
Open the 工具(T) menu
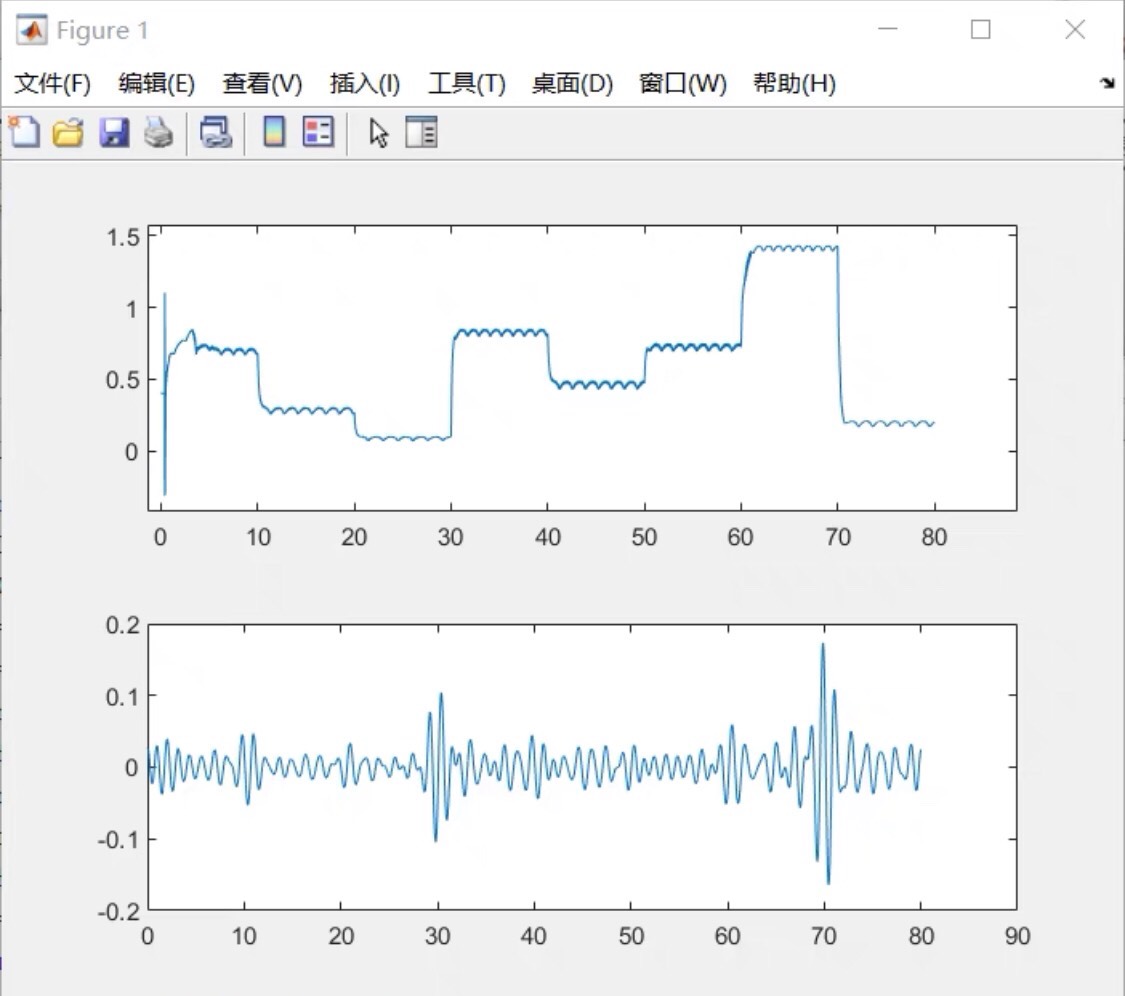coord(466,83)
